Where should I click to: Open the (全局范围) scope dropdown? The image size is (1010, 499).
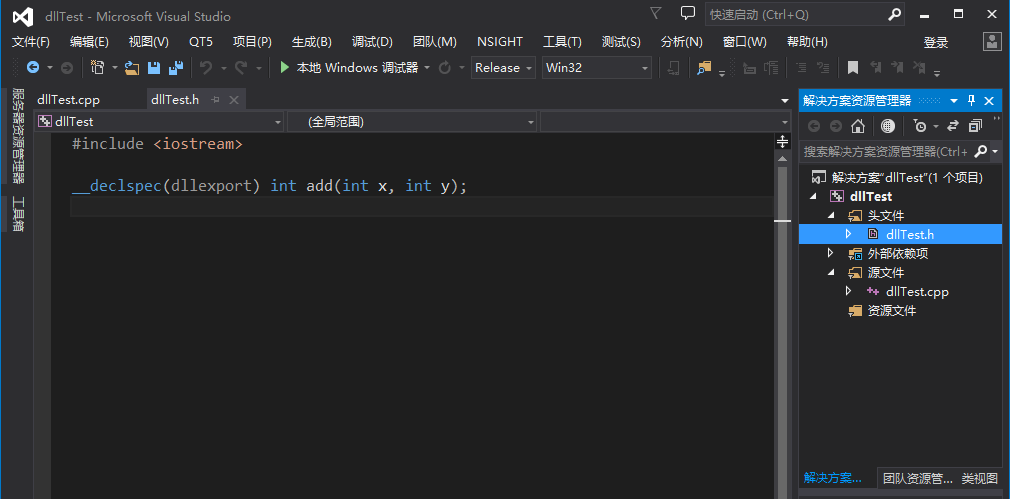click(x=412, y=122)
